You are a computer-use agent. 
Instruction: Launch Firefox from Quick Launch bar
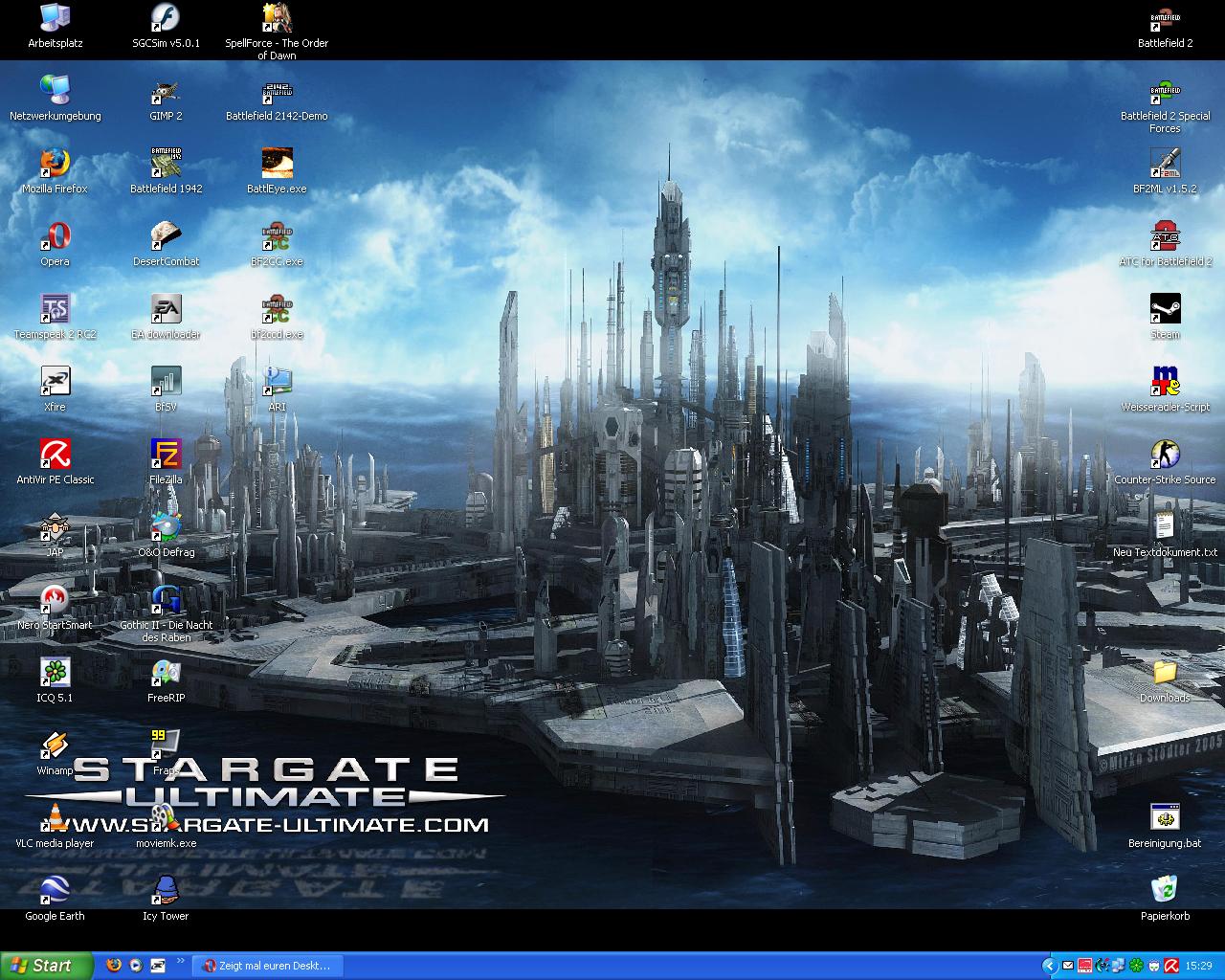pyautogui.click(x=114, y=966)
